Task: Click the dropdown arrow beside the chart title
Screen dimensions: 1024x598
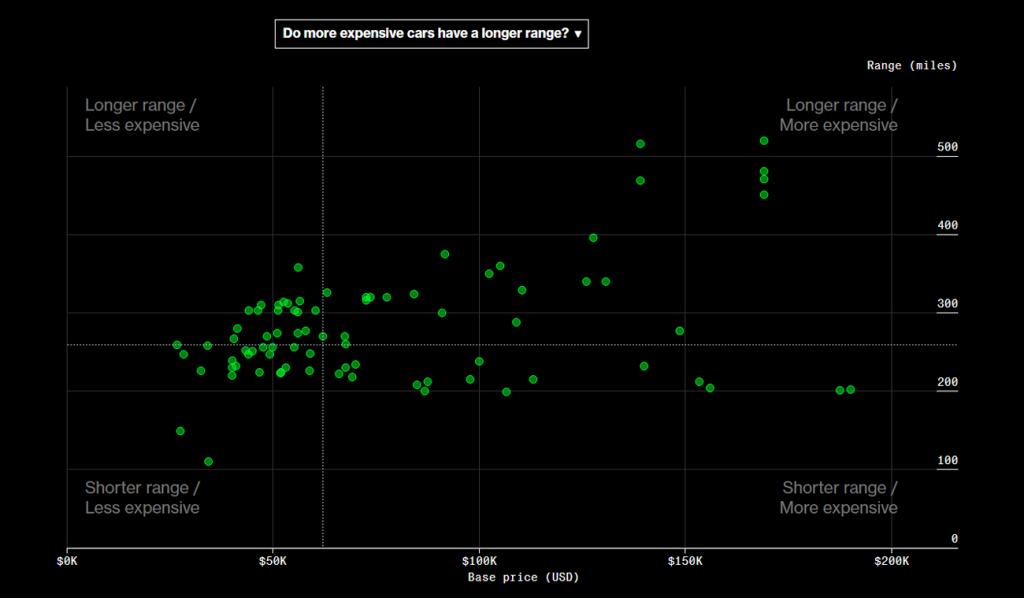Action: pos(577,33)
